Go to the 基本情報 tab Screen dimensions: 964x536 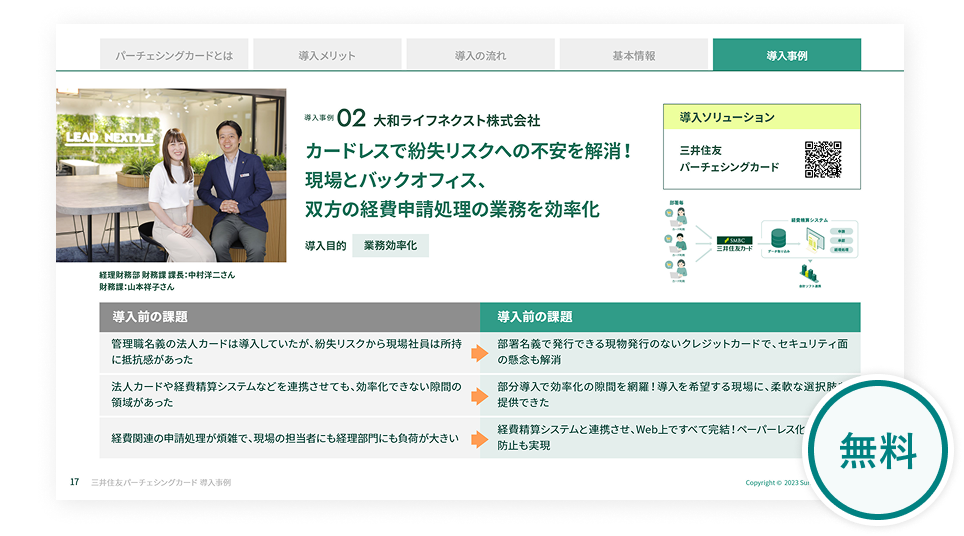tap(634, 55)
